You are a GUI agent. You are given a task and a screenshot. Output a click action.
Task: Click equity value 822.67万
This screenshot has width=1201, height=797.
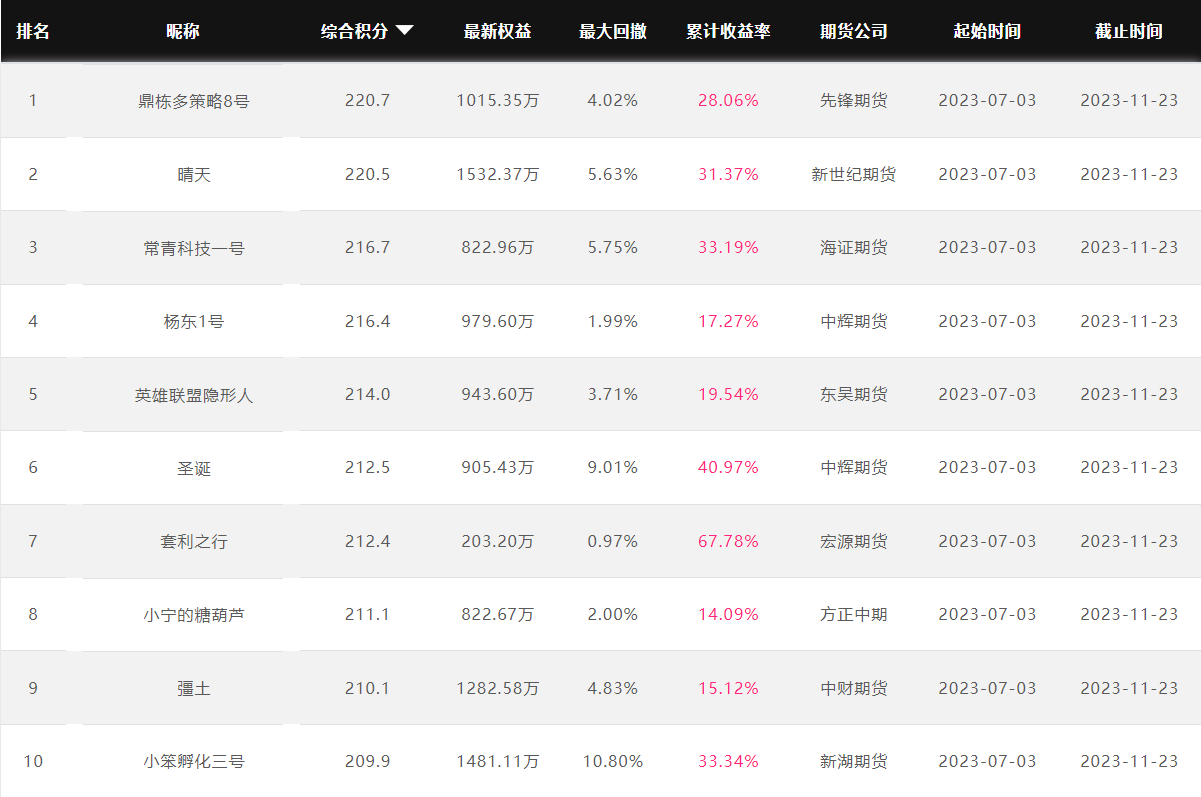[498, 614]
